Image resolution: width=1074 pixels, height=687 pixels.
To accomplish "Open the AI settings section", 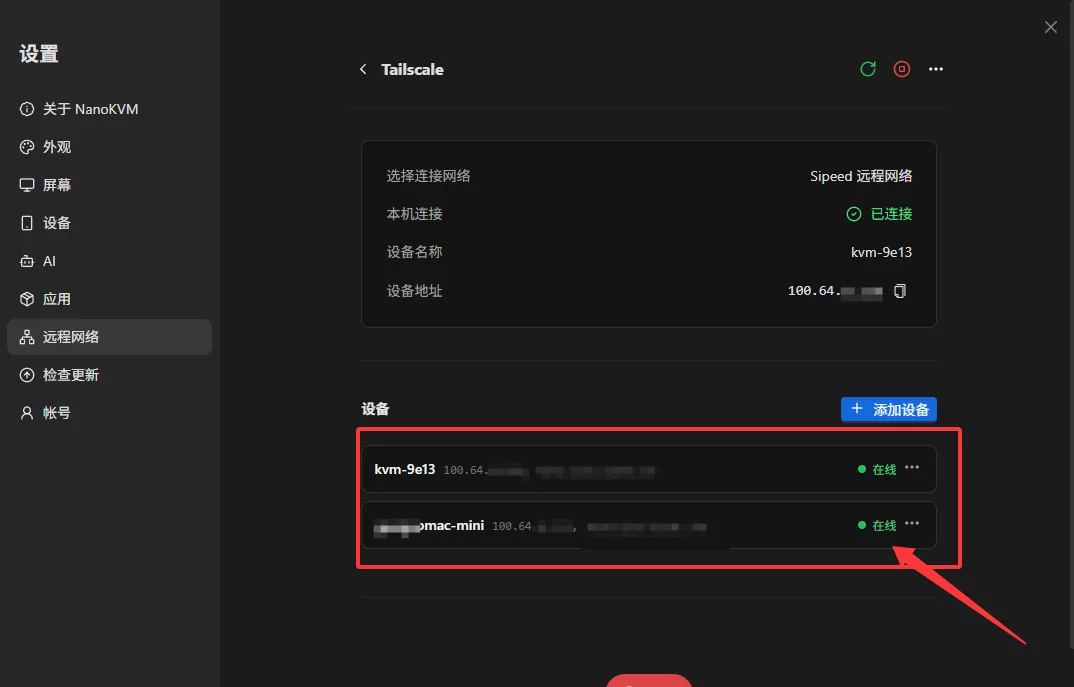I will (110, 261).
